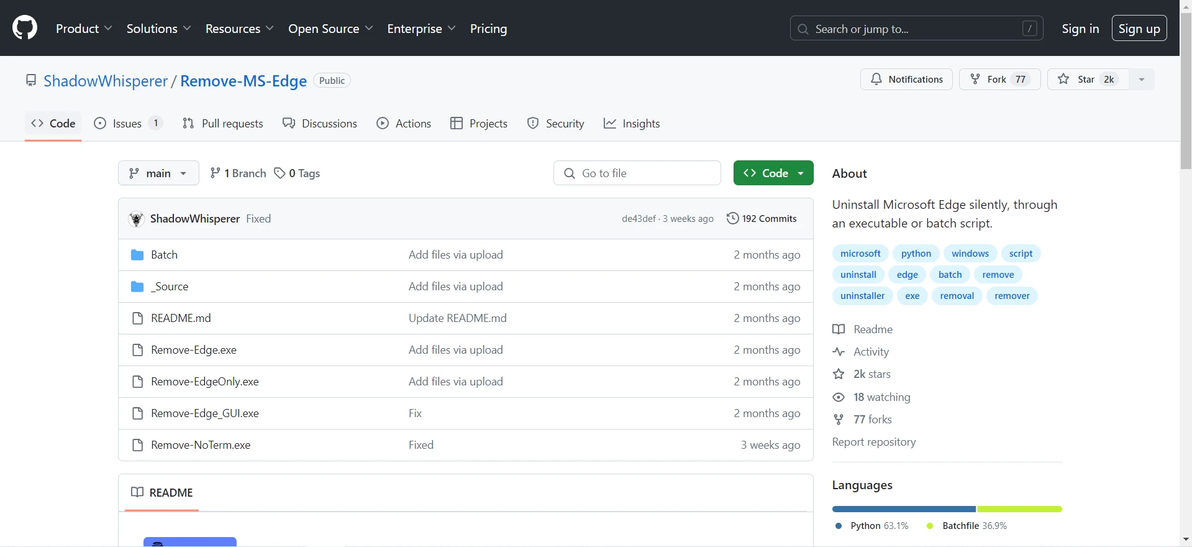Open the Actions tab

click(404, 124)
